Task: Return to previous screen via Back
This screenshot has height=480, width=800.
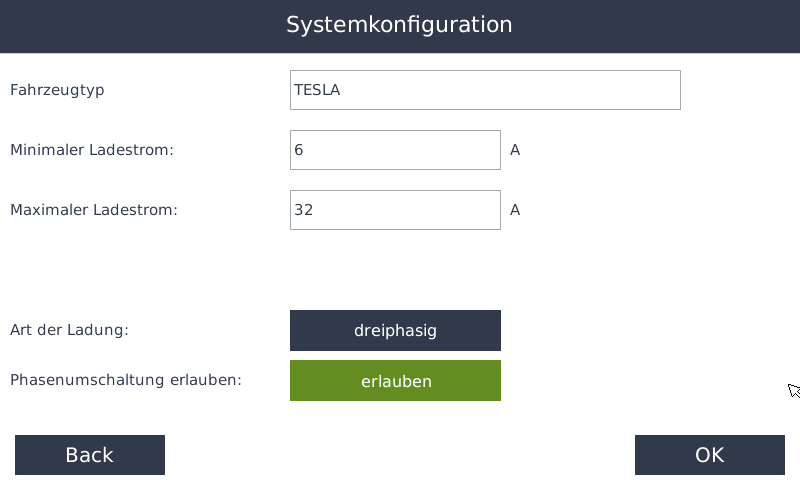Action: click(90, 455)
